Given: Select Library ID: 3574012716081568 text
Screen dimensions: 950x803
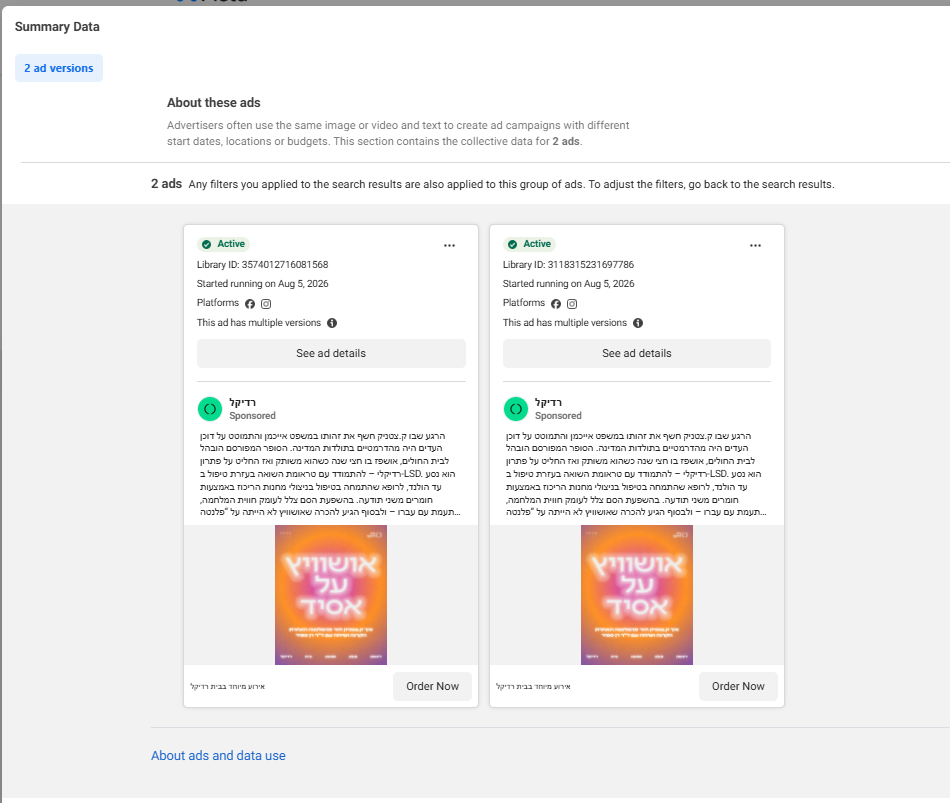Looking at the screenshot, I should point(262,265).
